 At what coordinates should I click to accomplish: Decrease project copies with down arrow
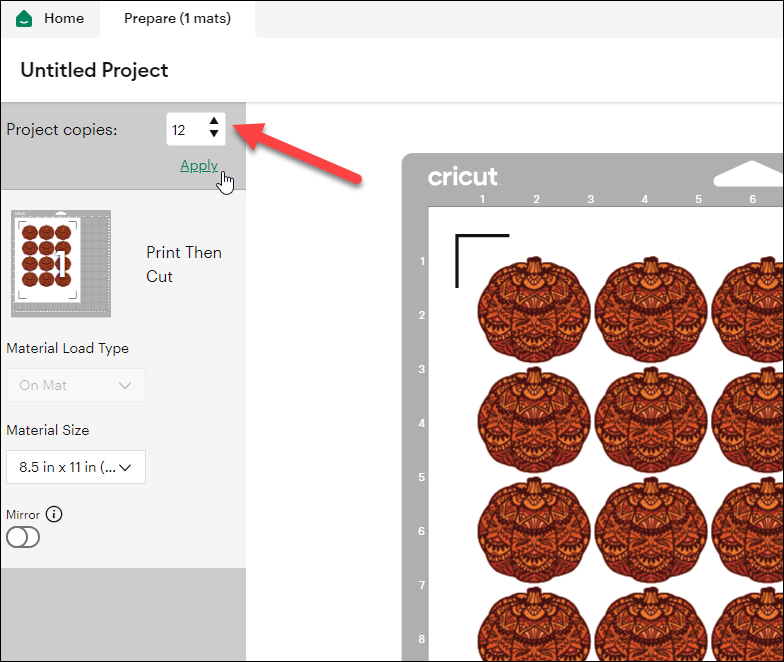[x=214, y=135]
